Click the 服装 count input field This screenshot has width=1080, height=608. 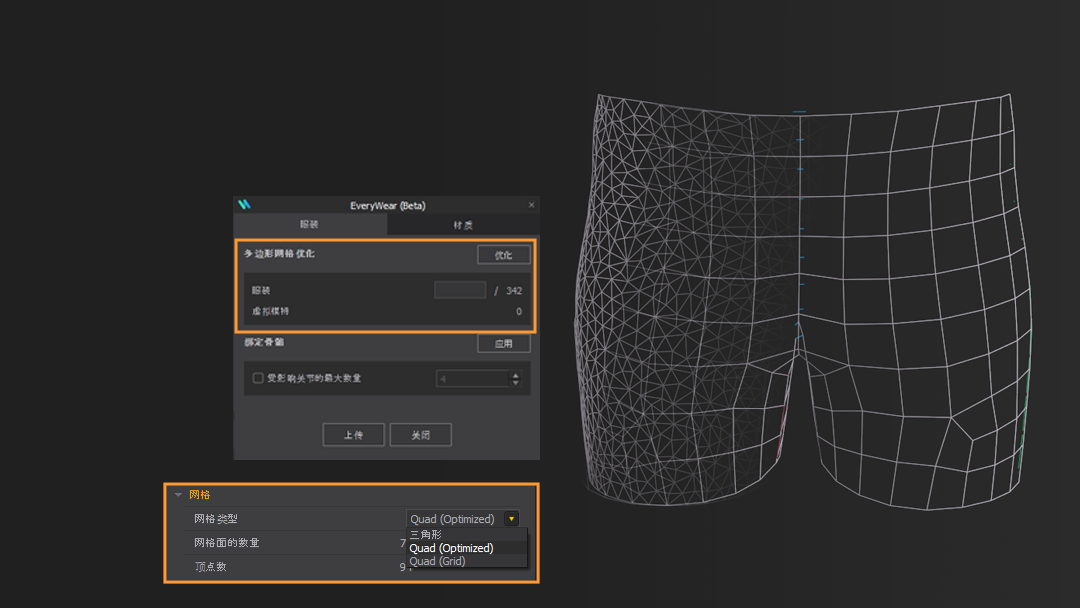(x=460, y=290)
